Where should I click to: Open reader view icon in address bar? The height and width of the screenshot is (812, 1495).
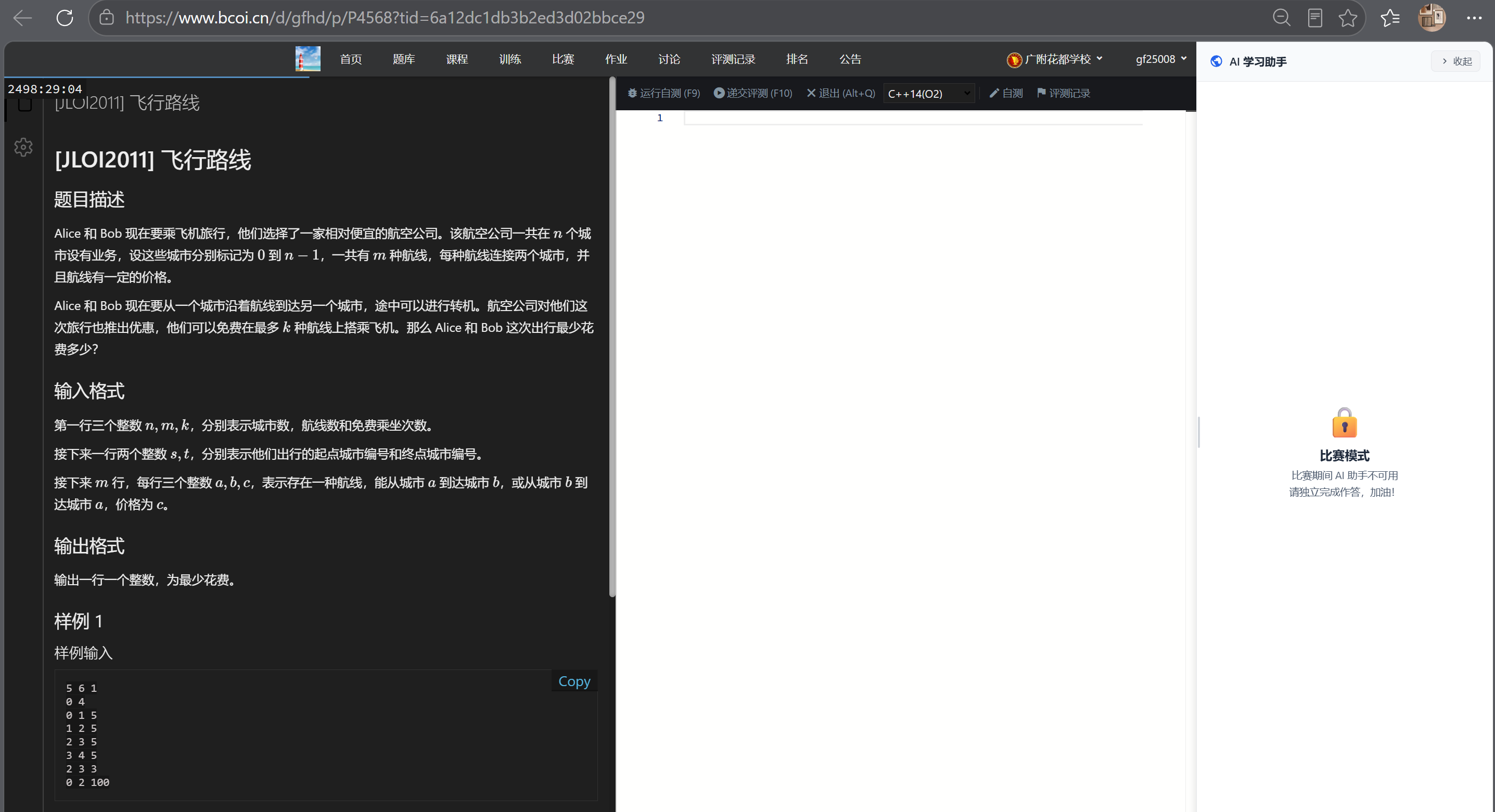pos(1315,18)
